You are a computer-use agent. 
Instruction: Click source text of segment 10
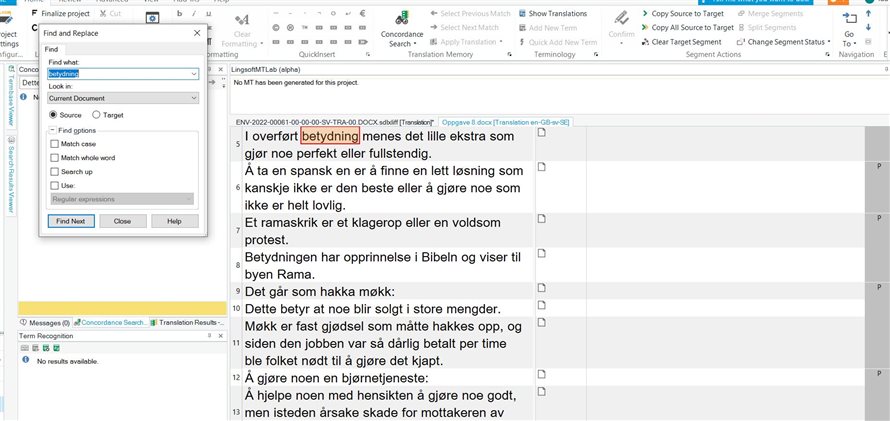(x=372, y=309)
